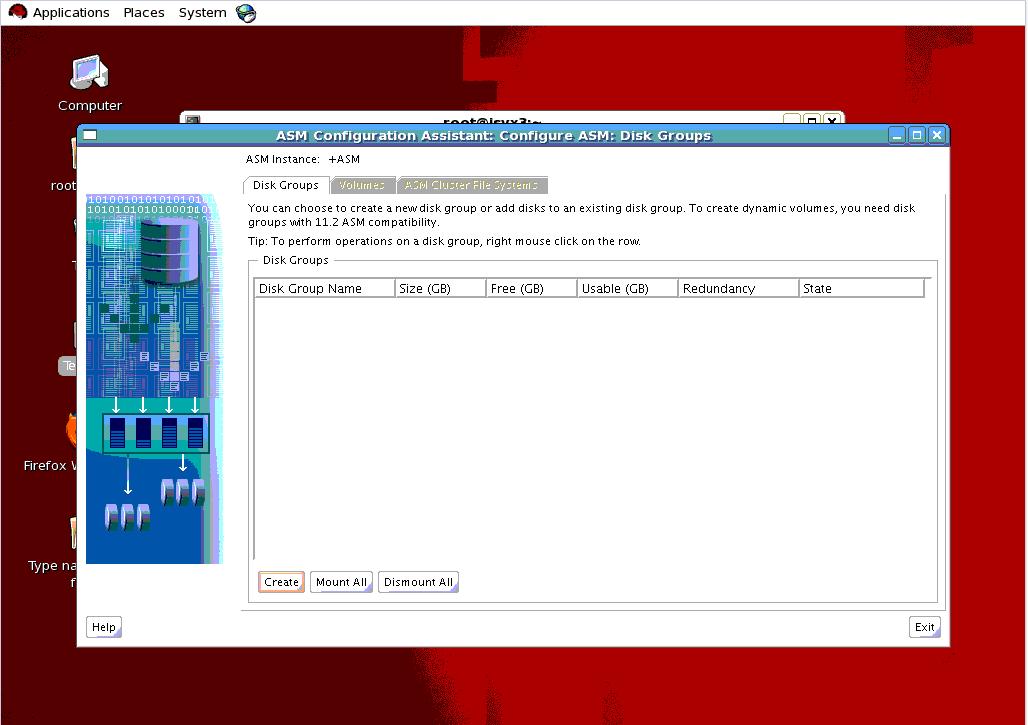Click the Red Hat logo icon

18,12
